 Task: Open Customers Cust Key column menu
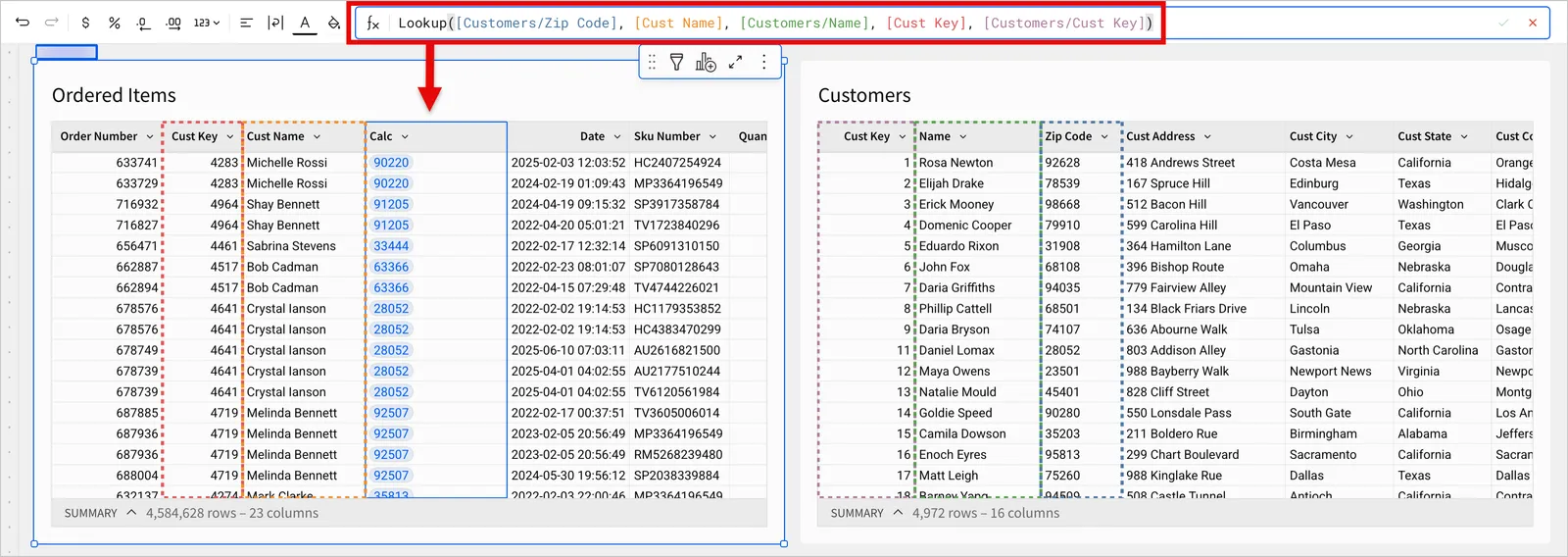(903, 136)
